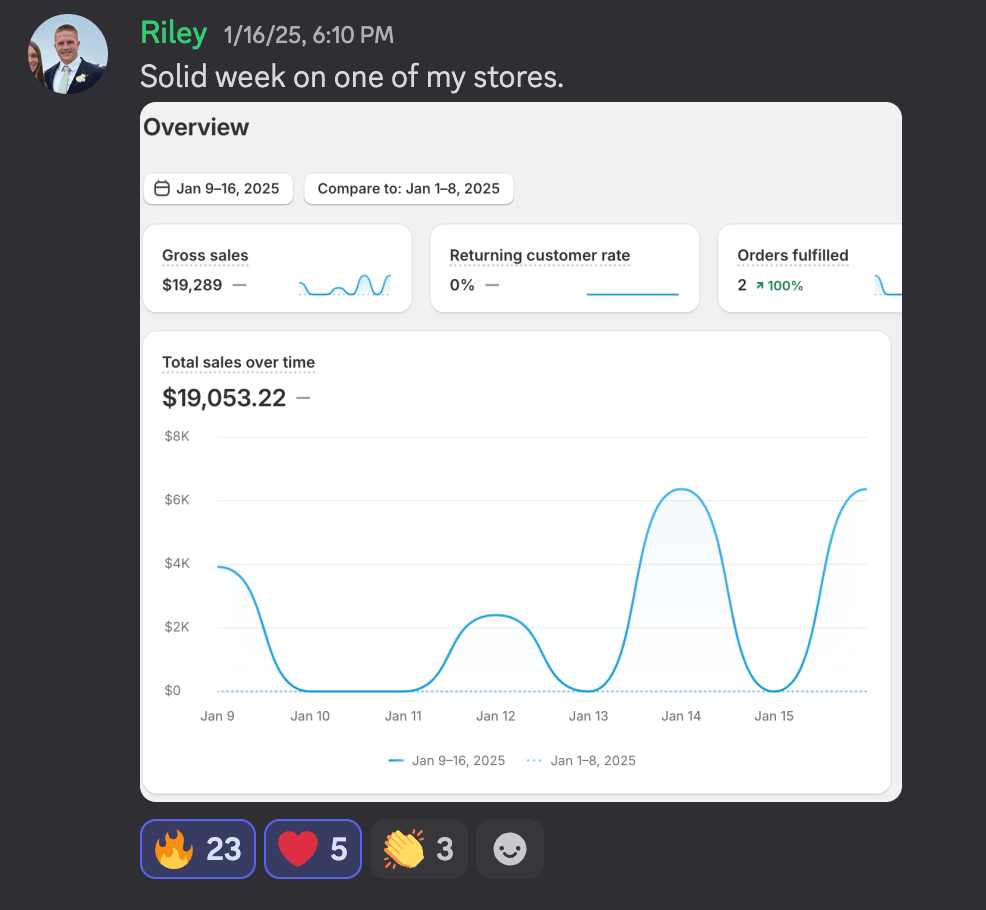
Task: Toggle the fire emoji reaction
Action: [198, 849]
